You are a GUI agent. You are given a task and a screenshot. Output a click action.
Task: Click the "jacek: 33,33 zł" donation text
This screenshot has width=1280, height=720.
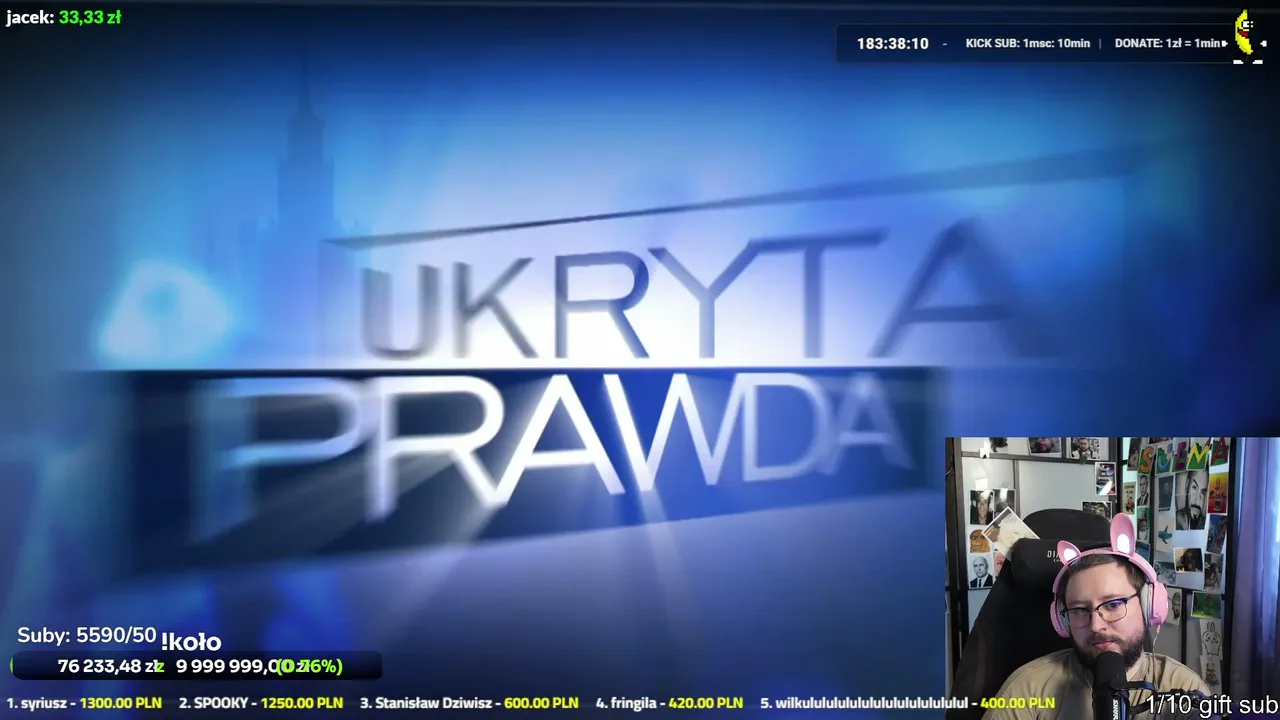click(63, 17)
